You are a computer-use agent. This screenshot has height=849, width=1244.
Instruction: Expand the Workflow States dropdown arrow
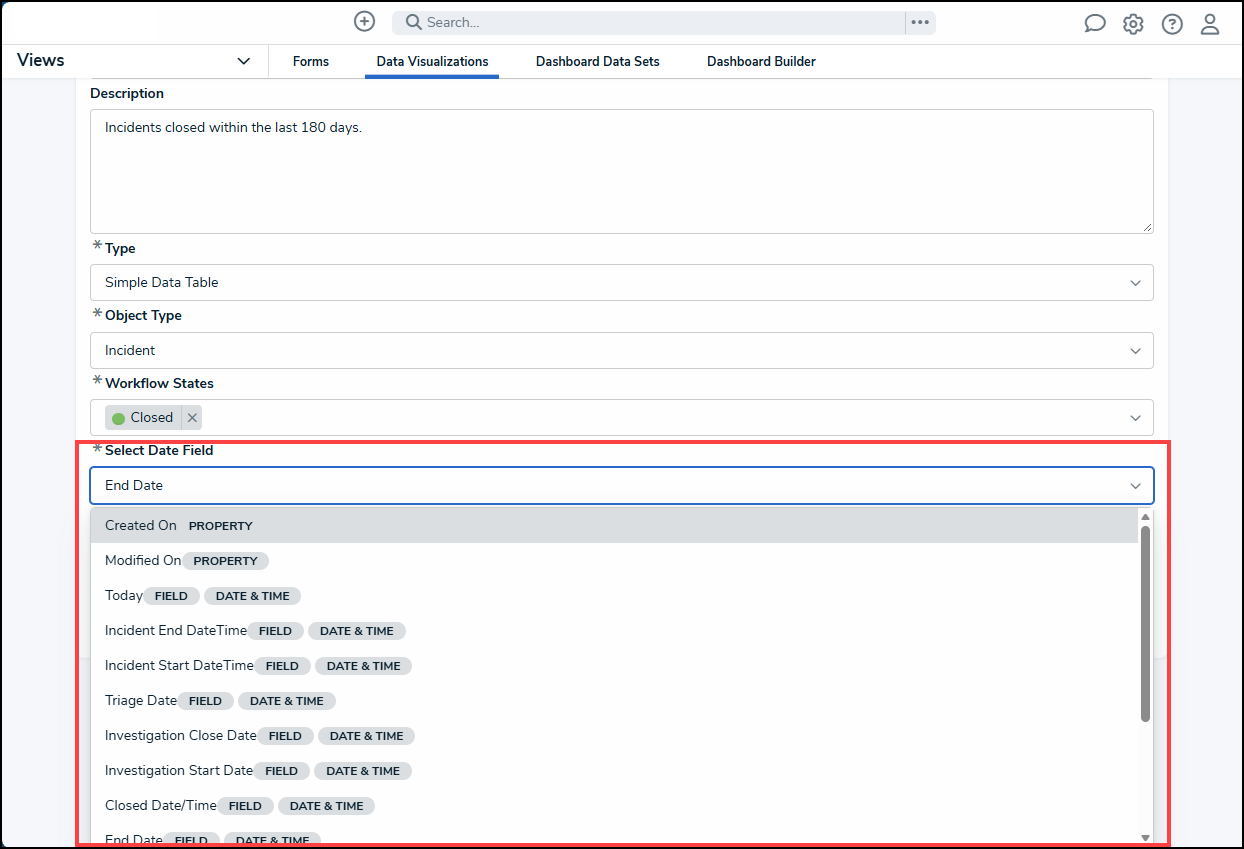pos(1135,418)
